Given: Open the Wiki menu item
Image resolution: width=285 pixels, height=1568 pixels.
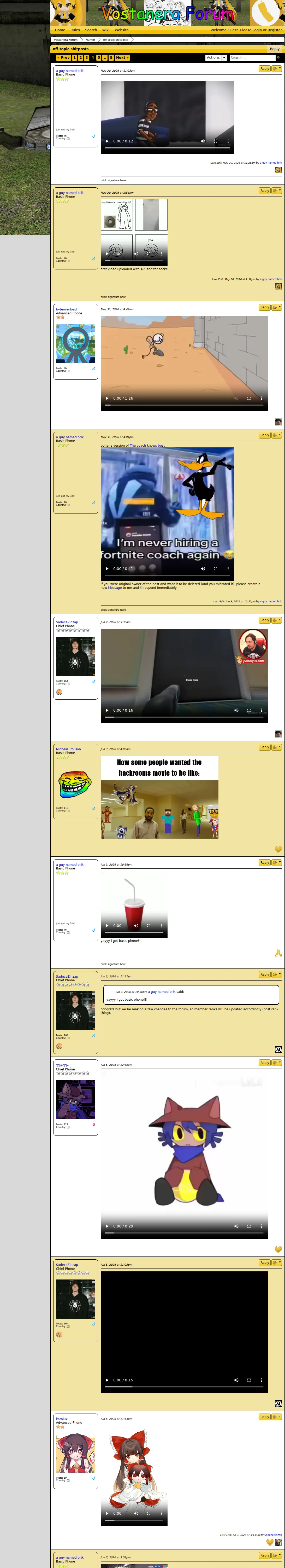Looking at the screenshot, I should coord(106,30).
